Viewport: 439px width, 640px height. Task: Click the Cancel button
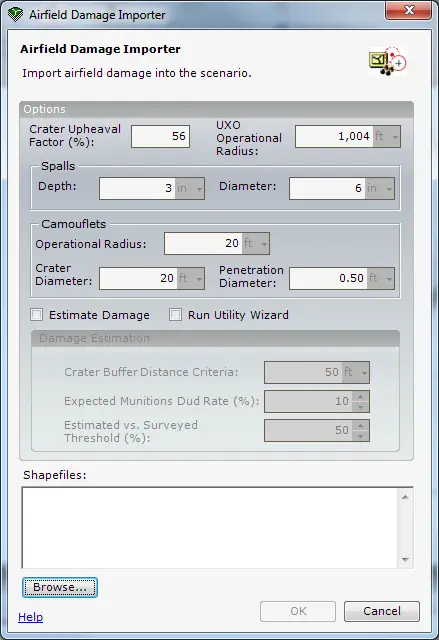(x=382, y=611)
